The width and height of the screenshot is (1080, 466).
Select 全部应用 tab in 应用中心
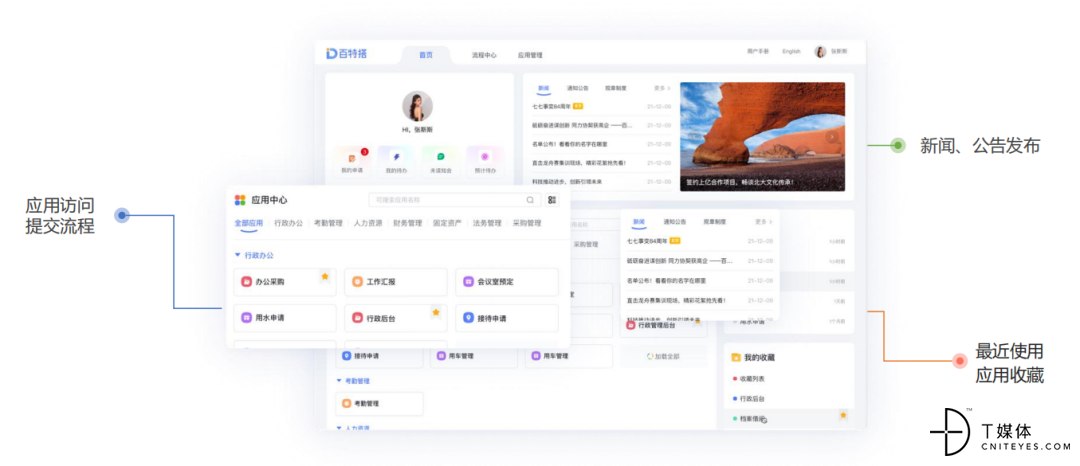click(x=249, y=223)
